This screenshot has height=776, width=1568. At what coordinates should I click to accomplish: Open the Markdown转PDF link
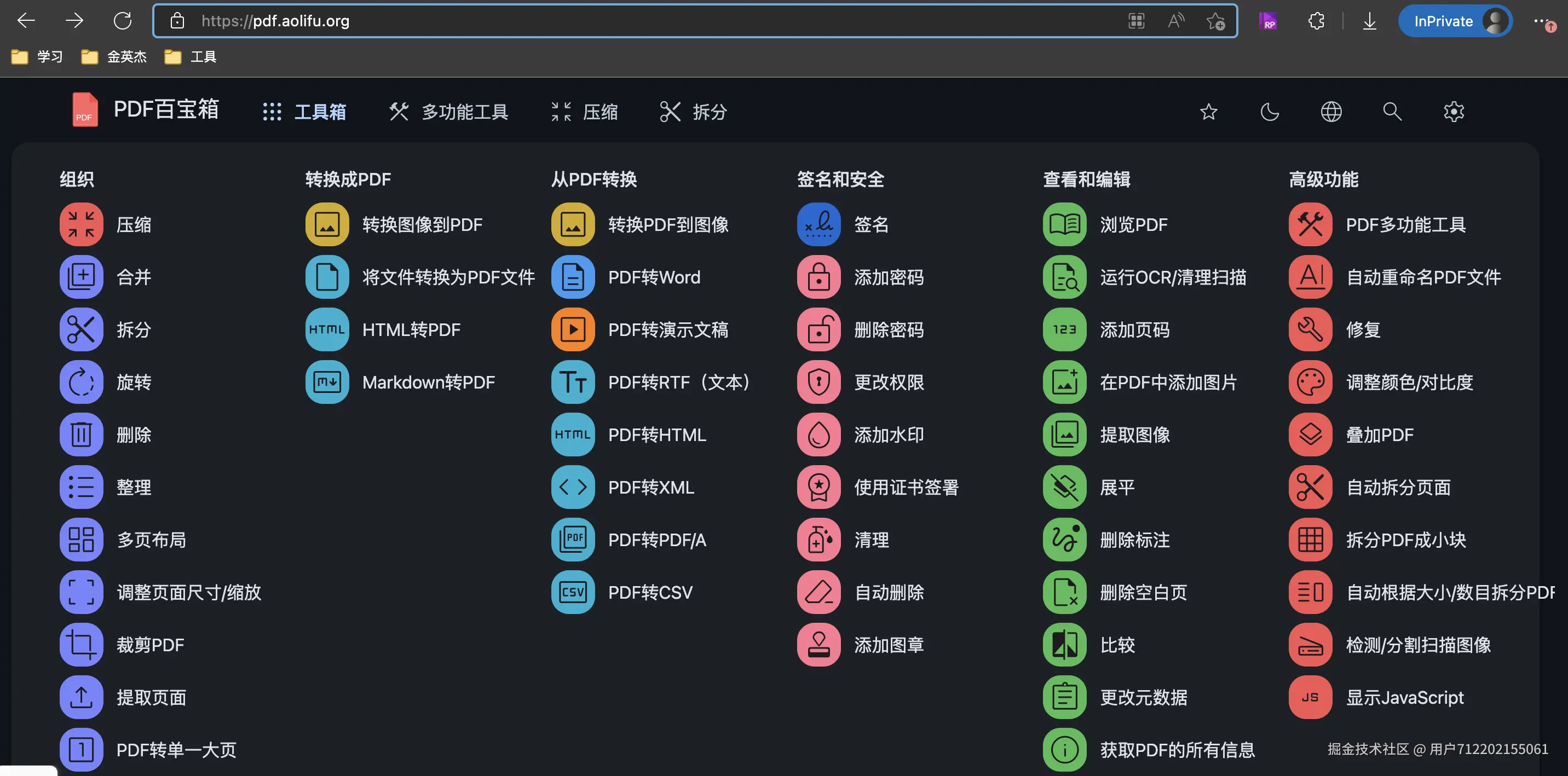(x=428, y=382)
